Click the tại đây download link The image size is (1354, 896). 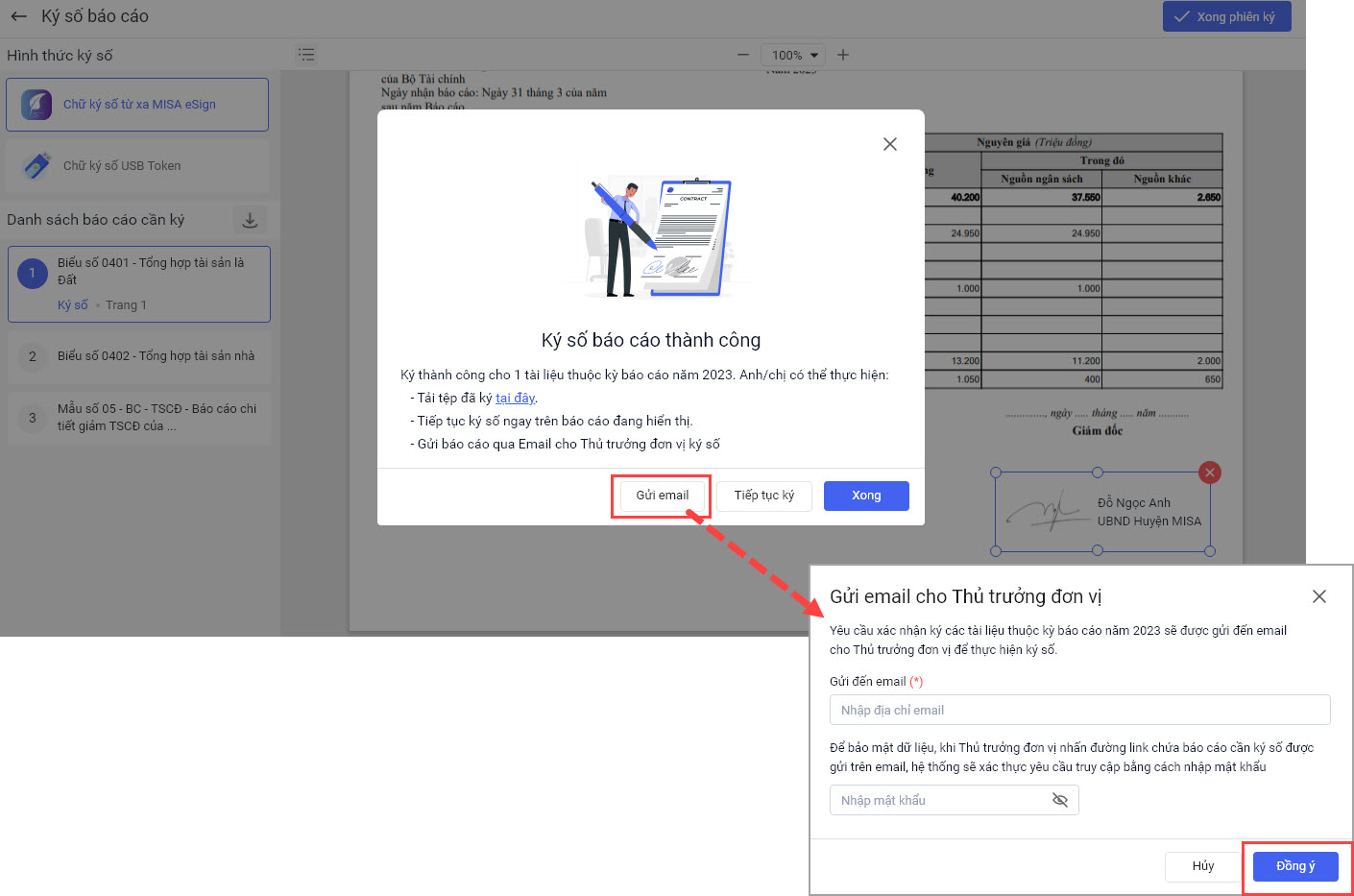[x=516, y=398]
